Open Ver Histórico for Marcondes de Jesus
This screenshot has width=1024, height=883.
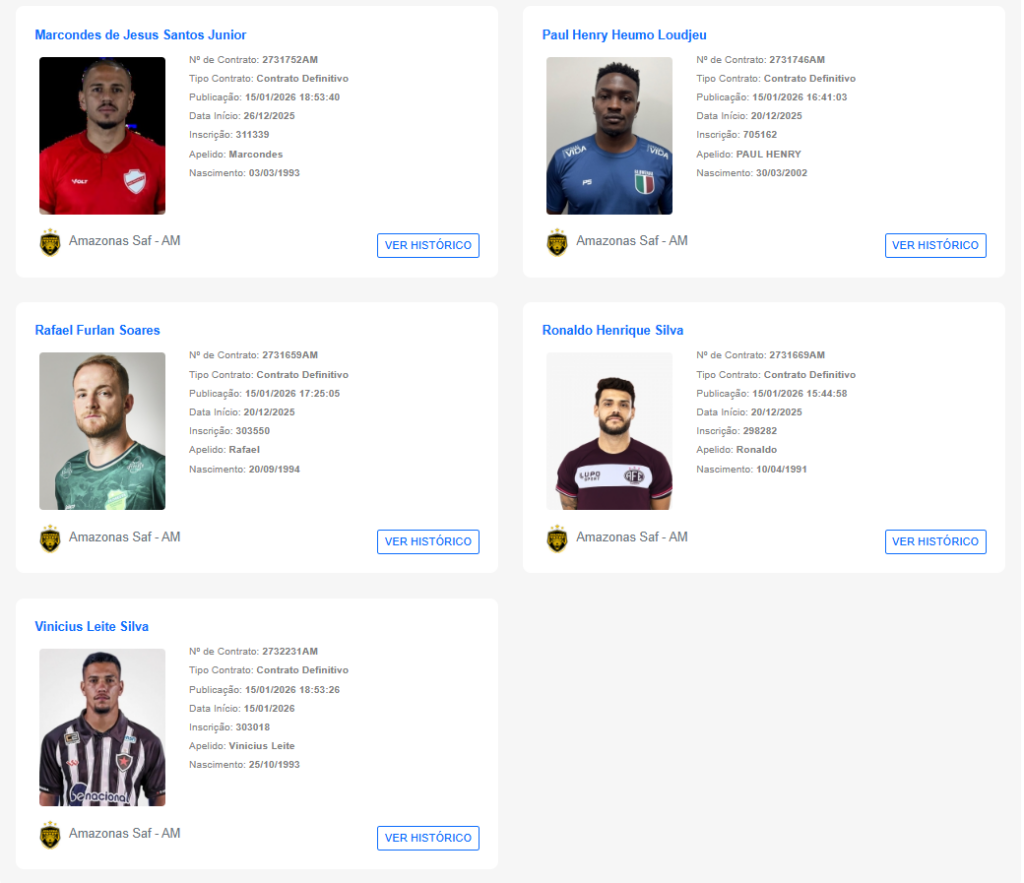coord(428,245)
